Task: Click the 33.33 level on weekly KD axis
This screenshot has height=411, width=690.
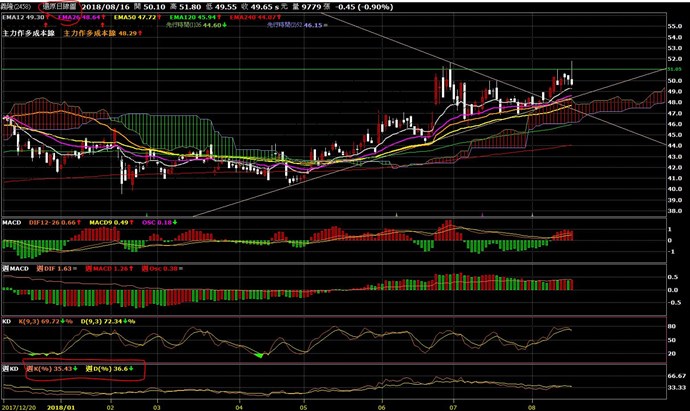Action: tap(677, 388)
